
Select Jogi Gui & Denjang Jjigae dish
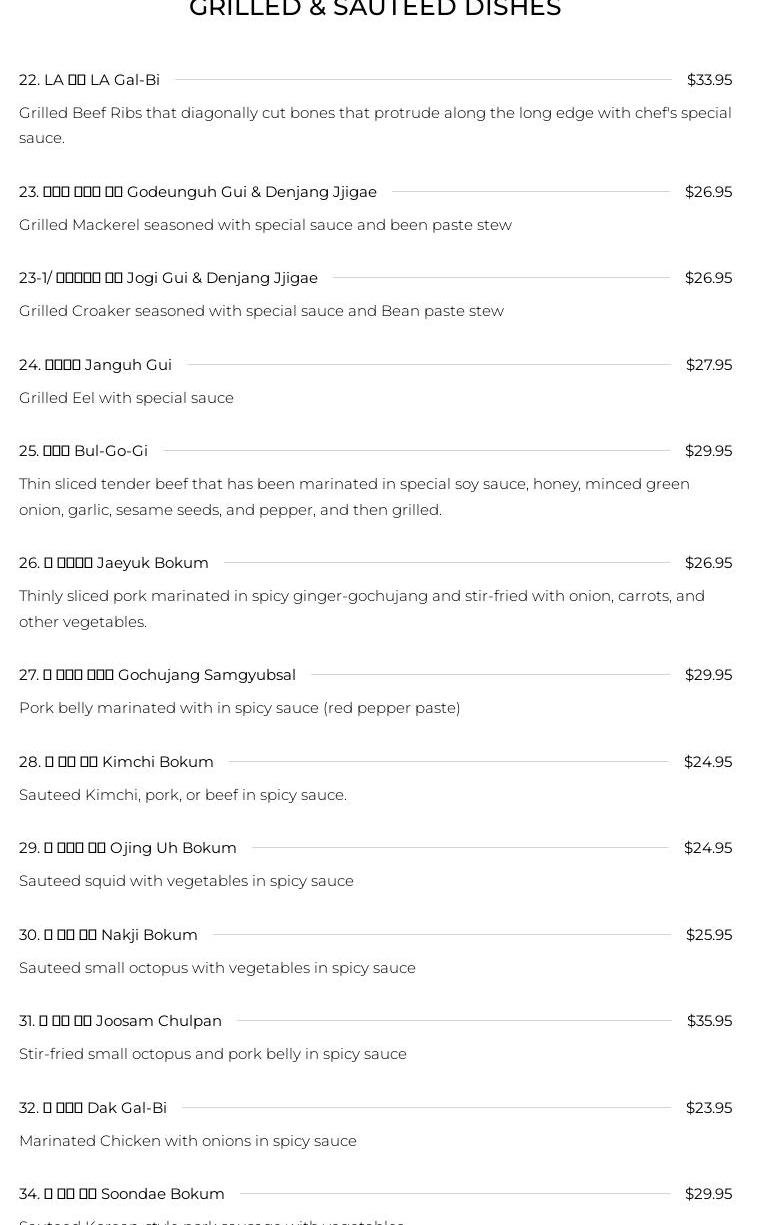click(x=168, y=278)
